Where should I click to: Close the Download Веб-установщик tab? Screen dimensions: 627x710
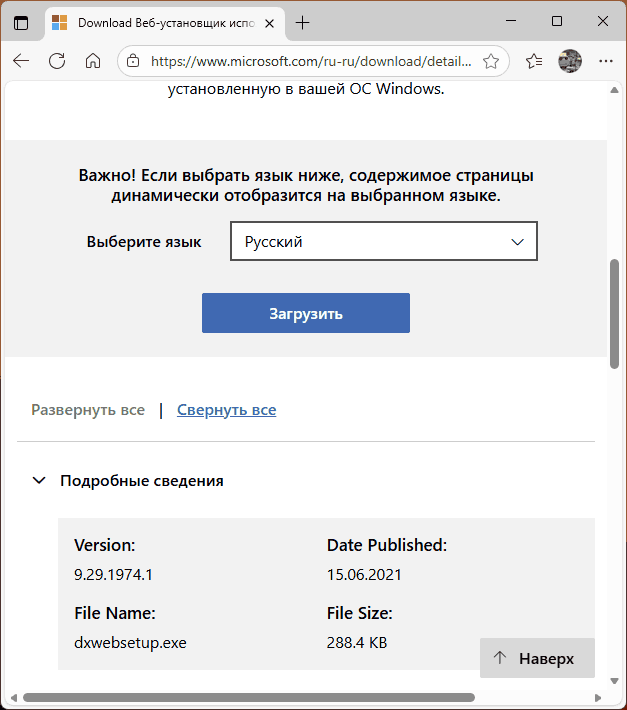[x=269, y=23]
